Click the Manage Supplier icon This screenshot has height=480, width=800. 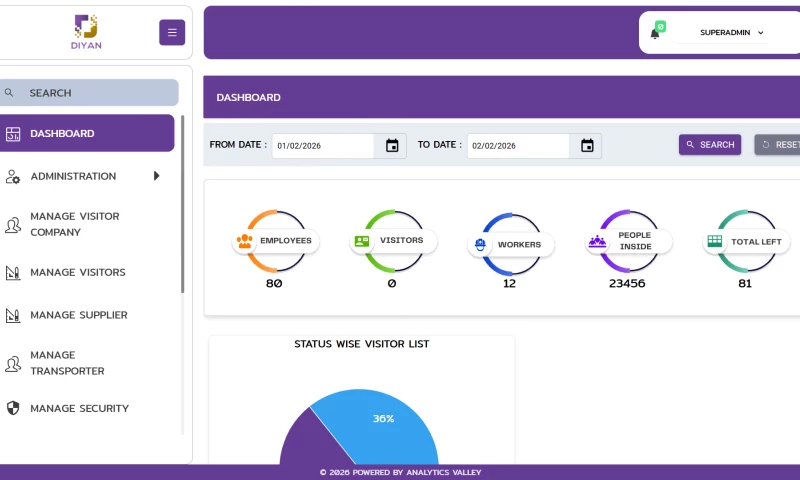coord(13,316)
